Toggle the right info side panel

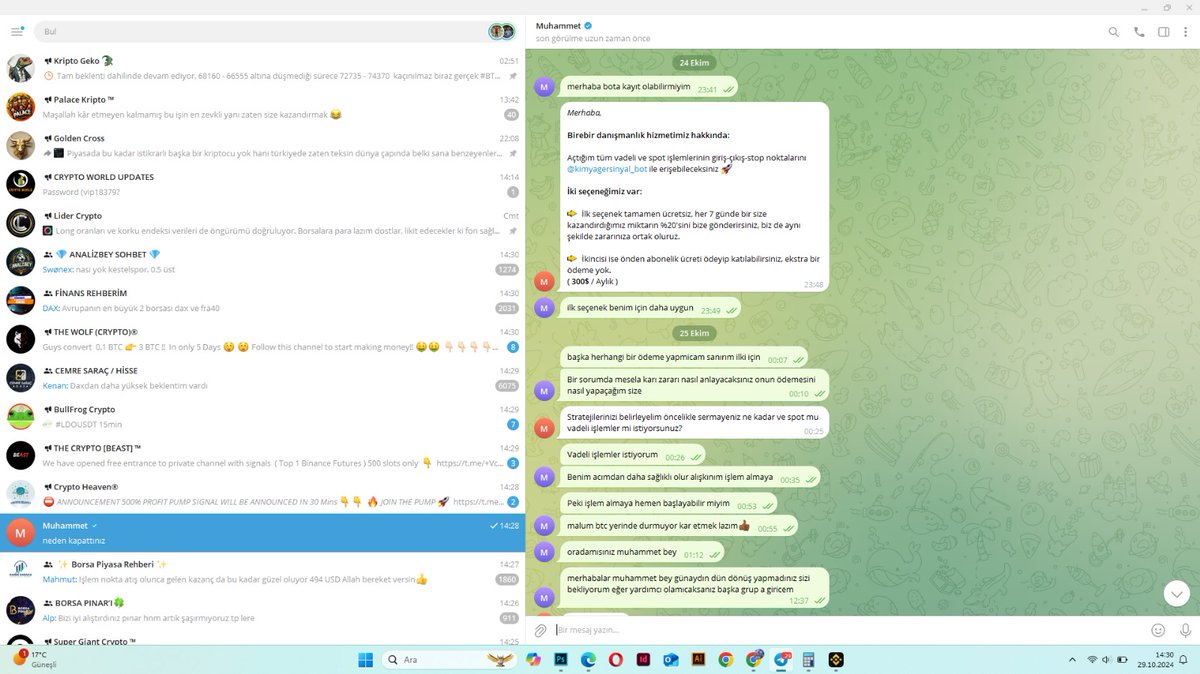point(1163,32)
